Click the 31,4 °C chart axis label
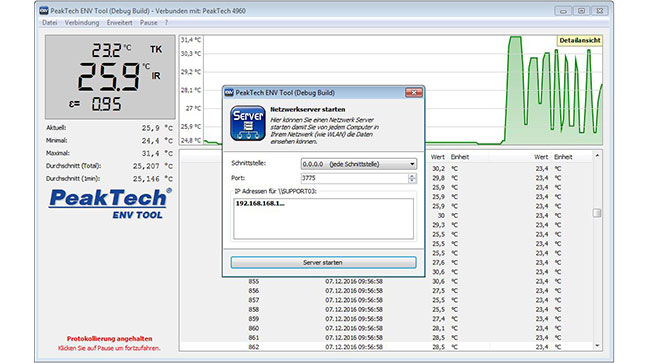 pyautogui.click(x=191, y=40)
